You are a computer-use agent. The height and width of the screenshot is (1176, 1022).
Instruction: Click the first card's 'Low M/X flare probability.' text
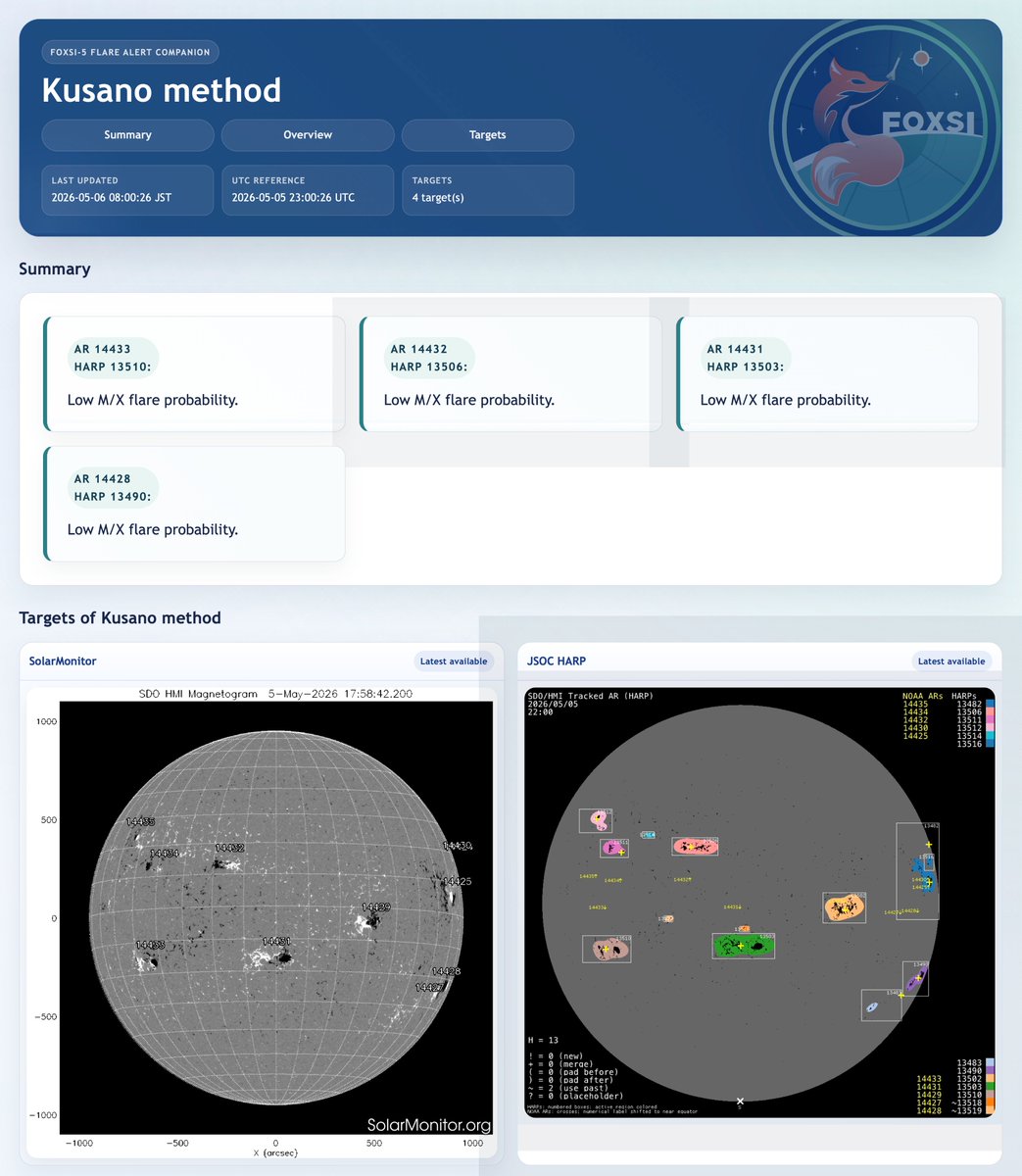(153, 400)
